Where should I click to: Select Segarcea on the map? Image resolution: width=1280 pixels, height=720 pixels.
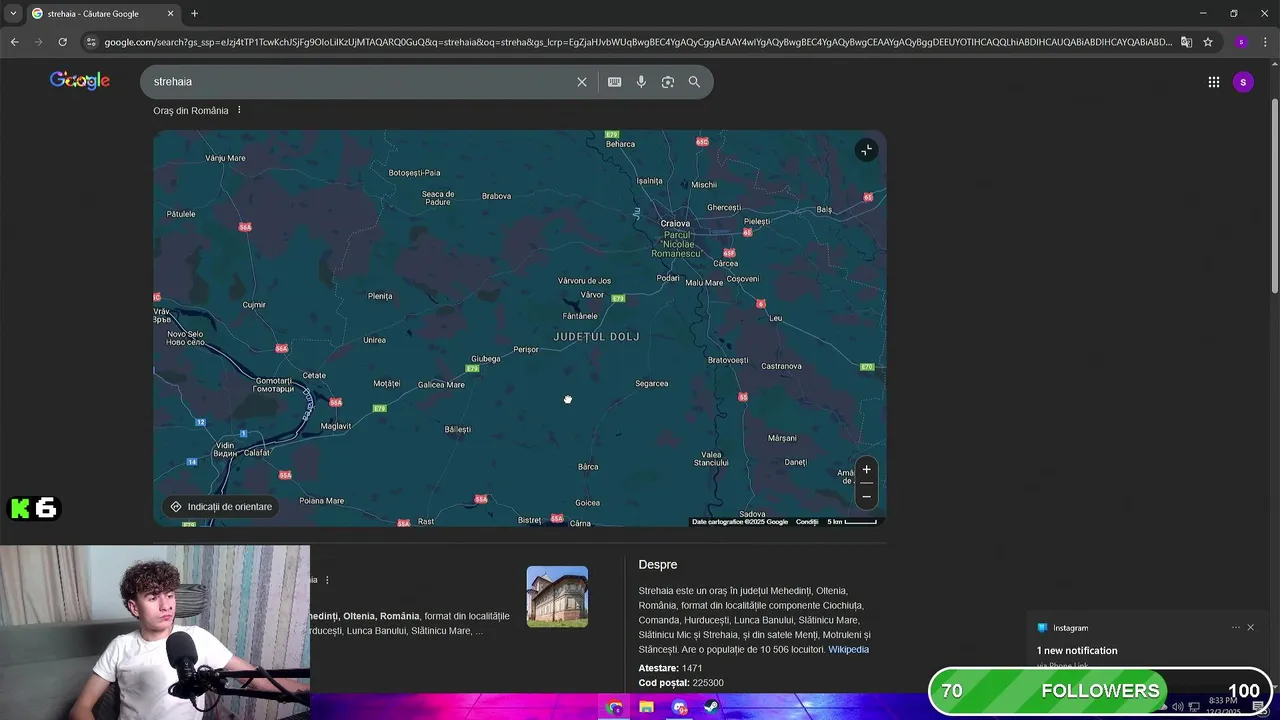[x=652, y=384]
